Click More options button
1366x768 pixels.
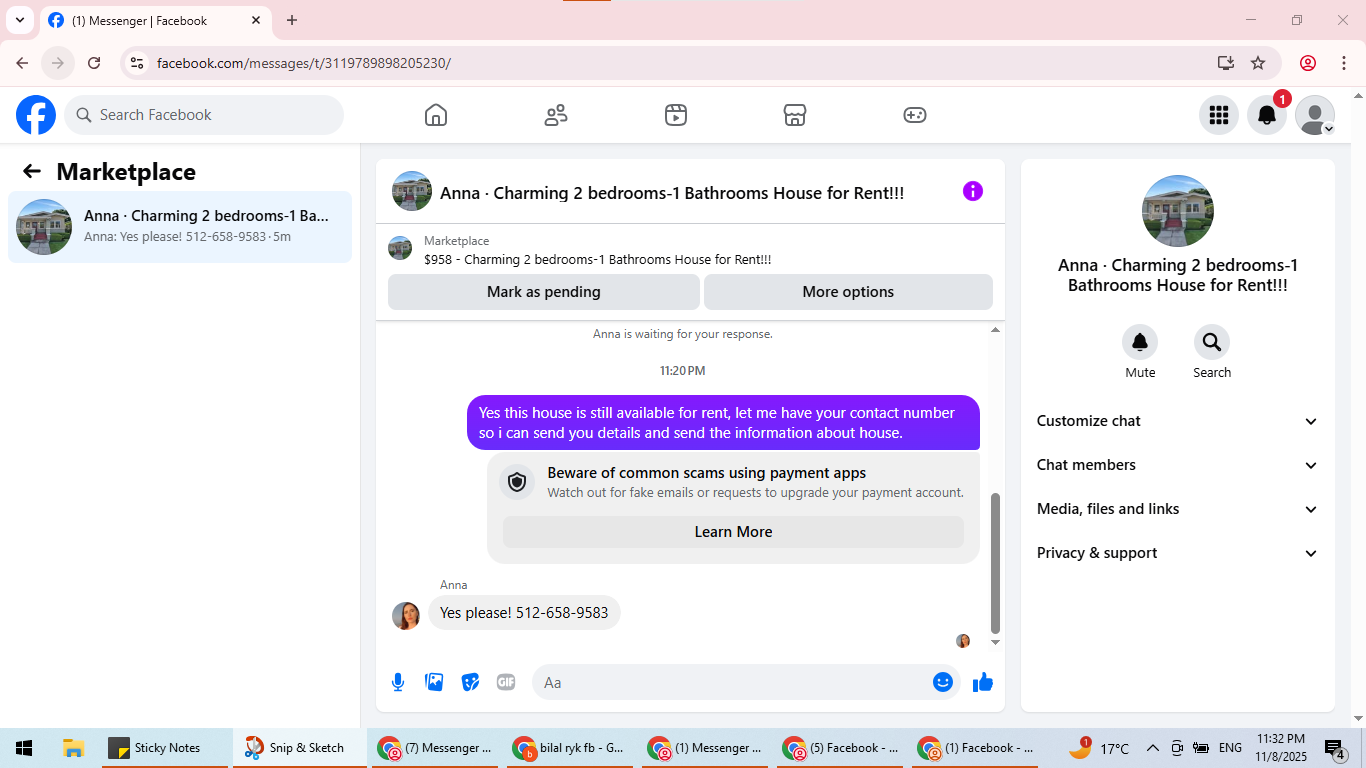point(848,292)
